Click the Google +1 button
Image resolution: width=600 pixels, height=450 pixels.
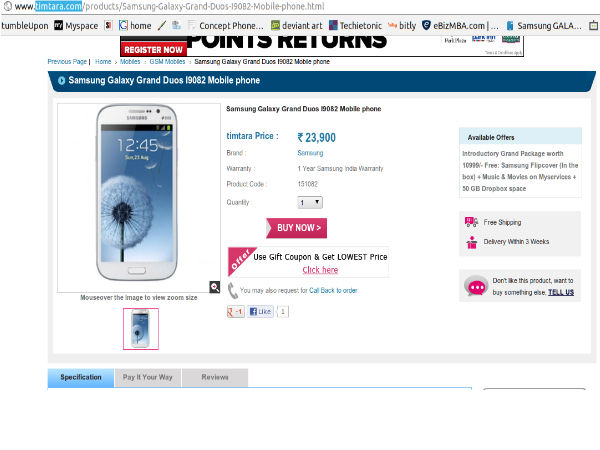click(x=237, y=312)
